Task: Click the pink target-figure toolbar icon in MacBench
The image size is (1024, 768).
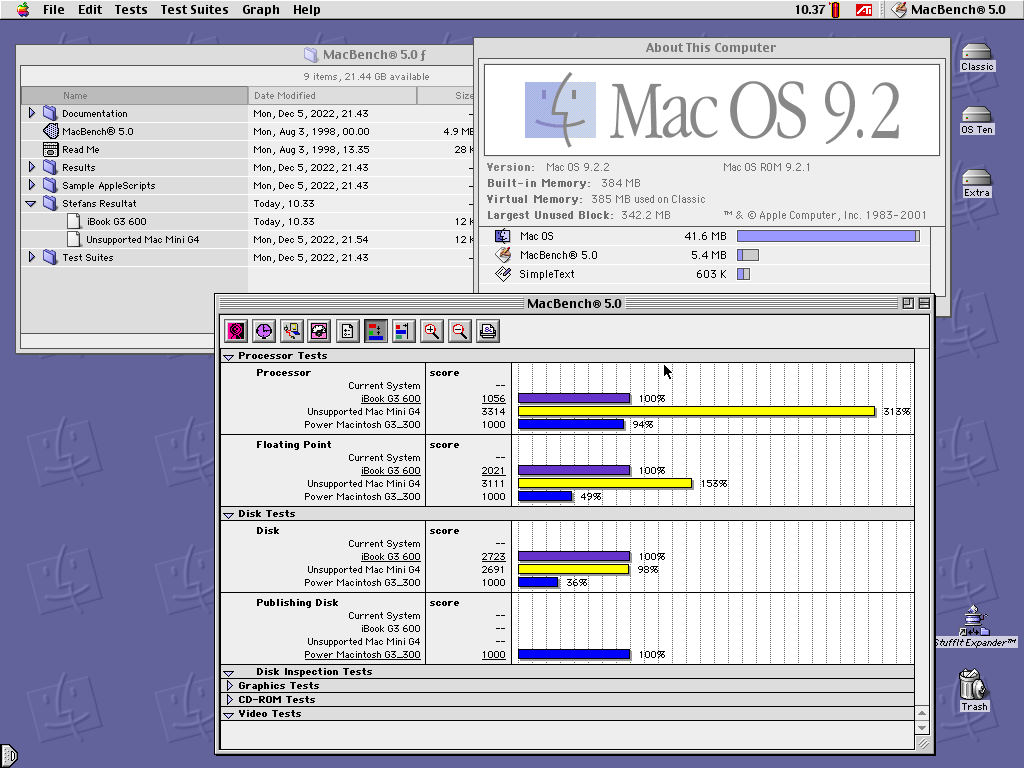Action: click(x=236, y=331)
